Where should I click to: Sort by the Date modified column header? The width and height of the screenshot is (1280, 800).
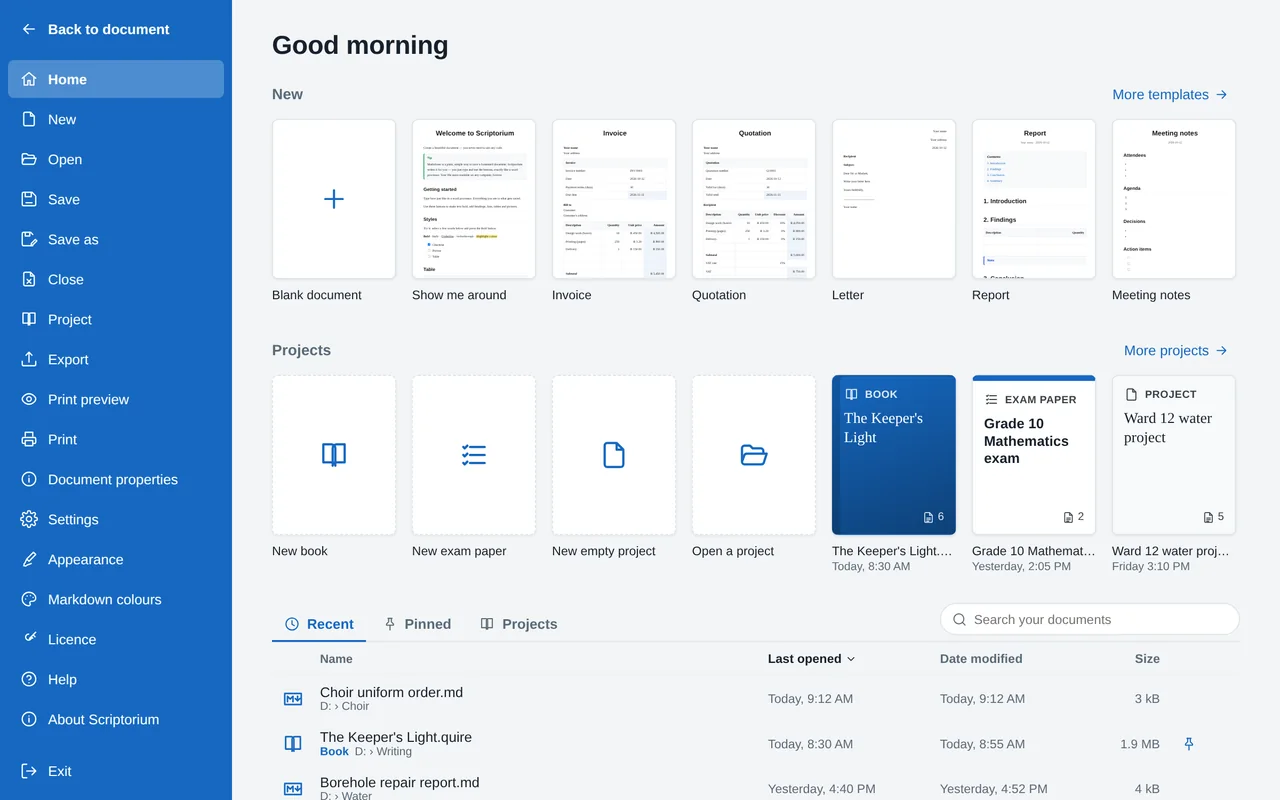(981, 659)
